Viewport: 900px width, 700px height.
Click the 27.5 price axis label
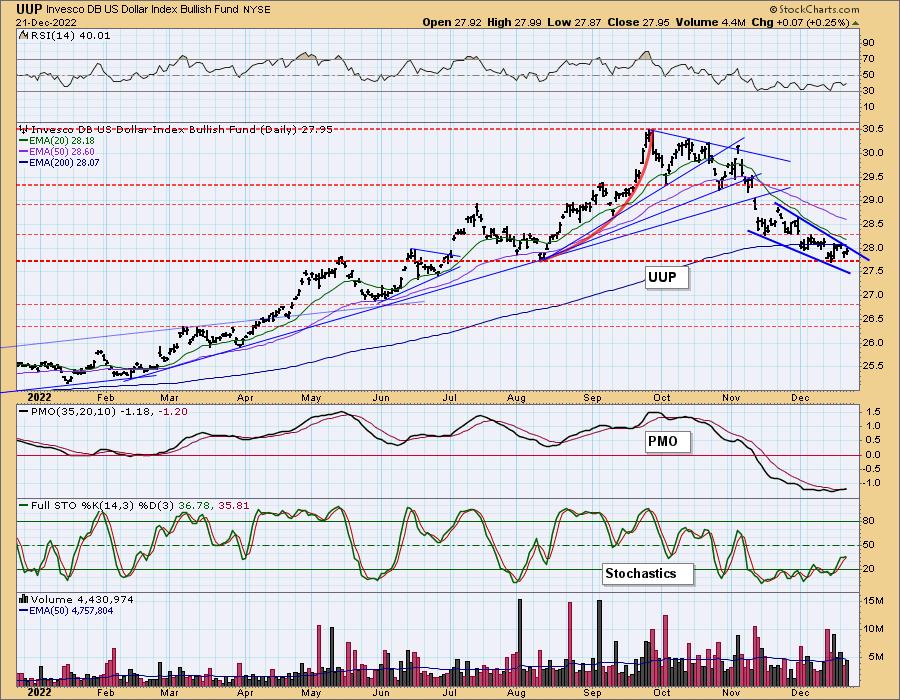tap(872, 271)
